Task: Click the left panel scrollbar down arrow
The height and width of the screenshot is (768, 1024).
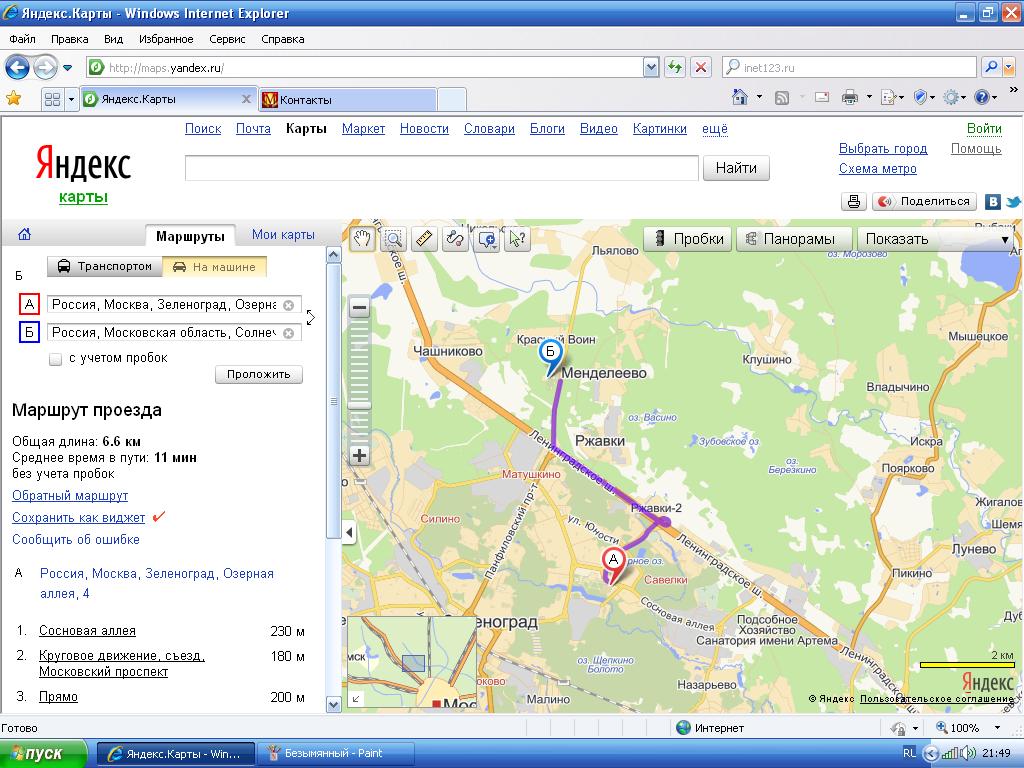Action: click(x=333, y=705)
